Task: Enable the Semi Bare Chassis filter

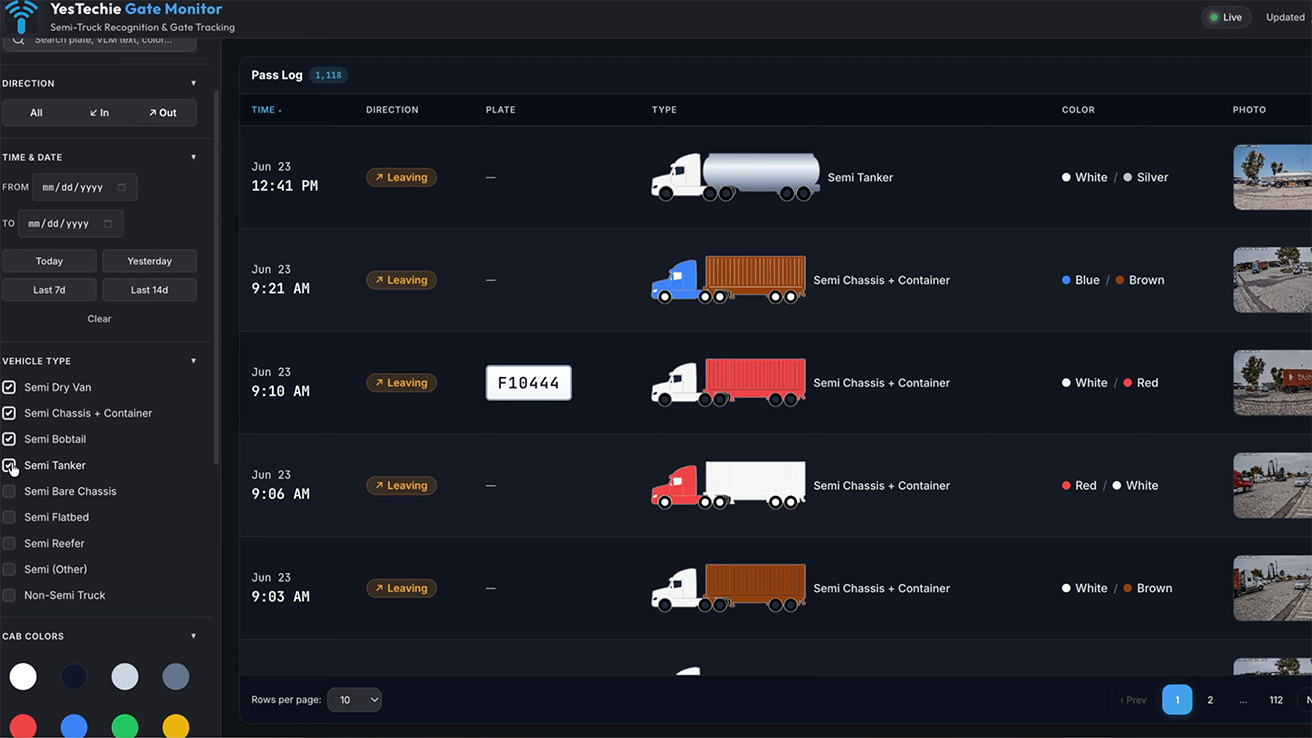Action: click(9, 491)
